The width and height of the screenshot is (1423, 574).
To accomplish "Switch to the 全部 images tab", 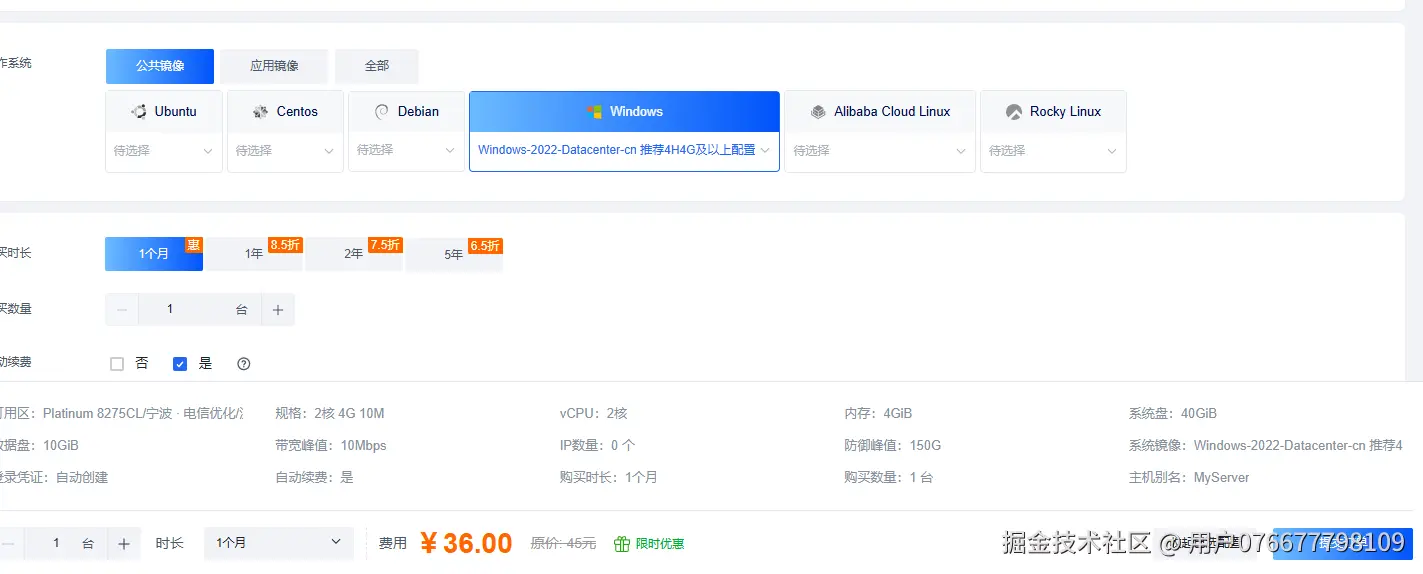I will [377, 66].
